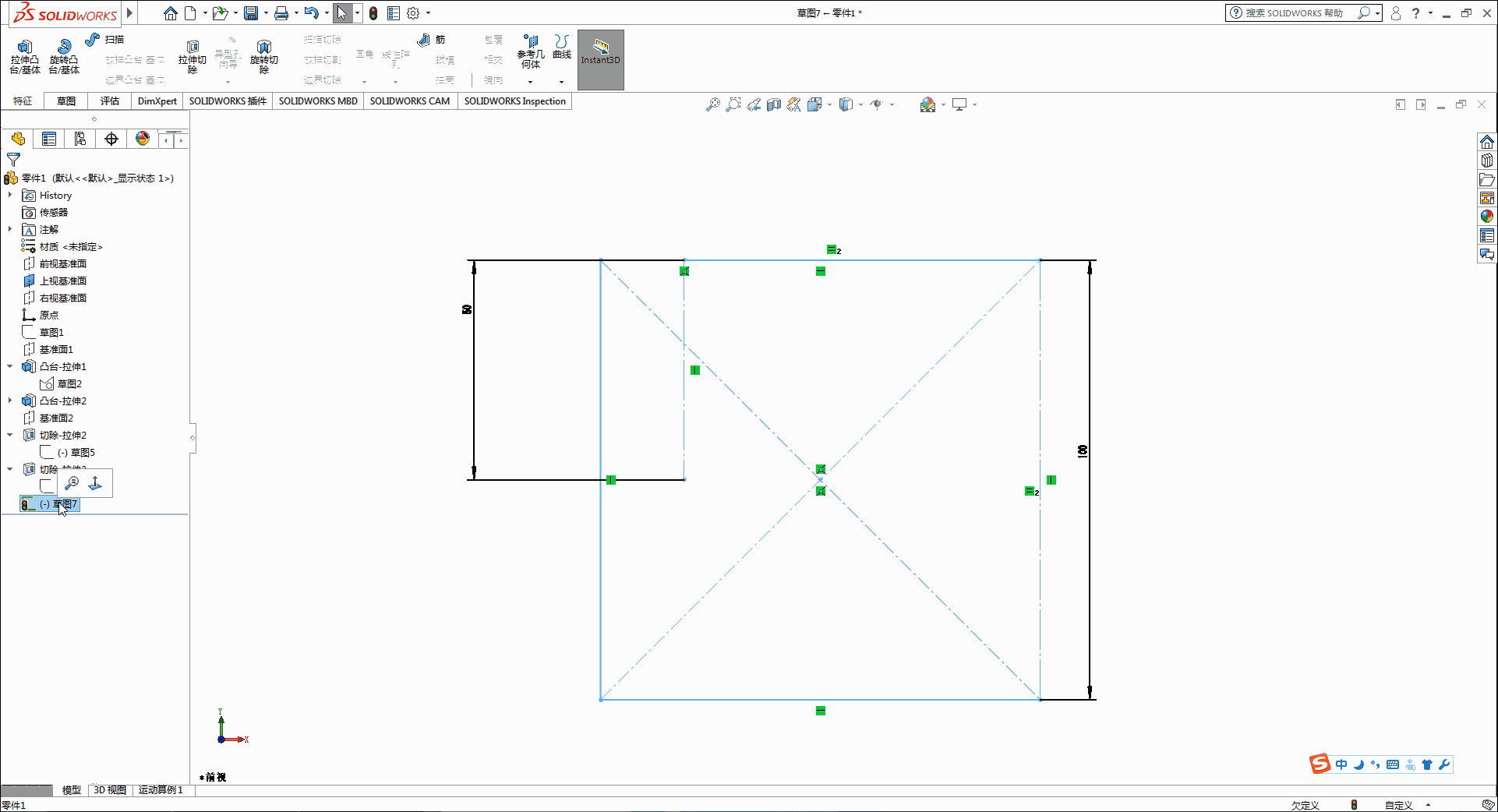Viewport: 1498px width, 812px height.
Task: Click the Open file icon
Action: click(221, 13)
